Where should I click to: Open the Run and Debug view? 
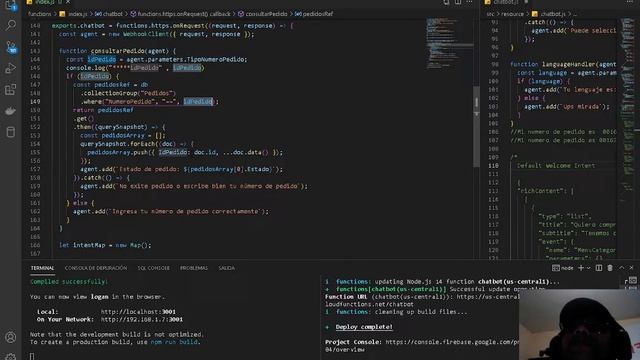pos(11,68)
